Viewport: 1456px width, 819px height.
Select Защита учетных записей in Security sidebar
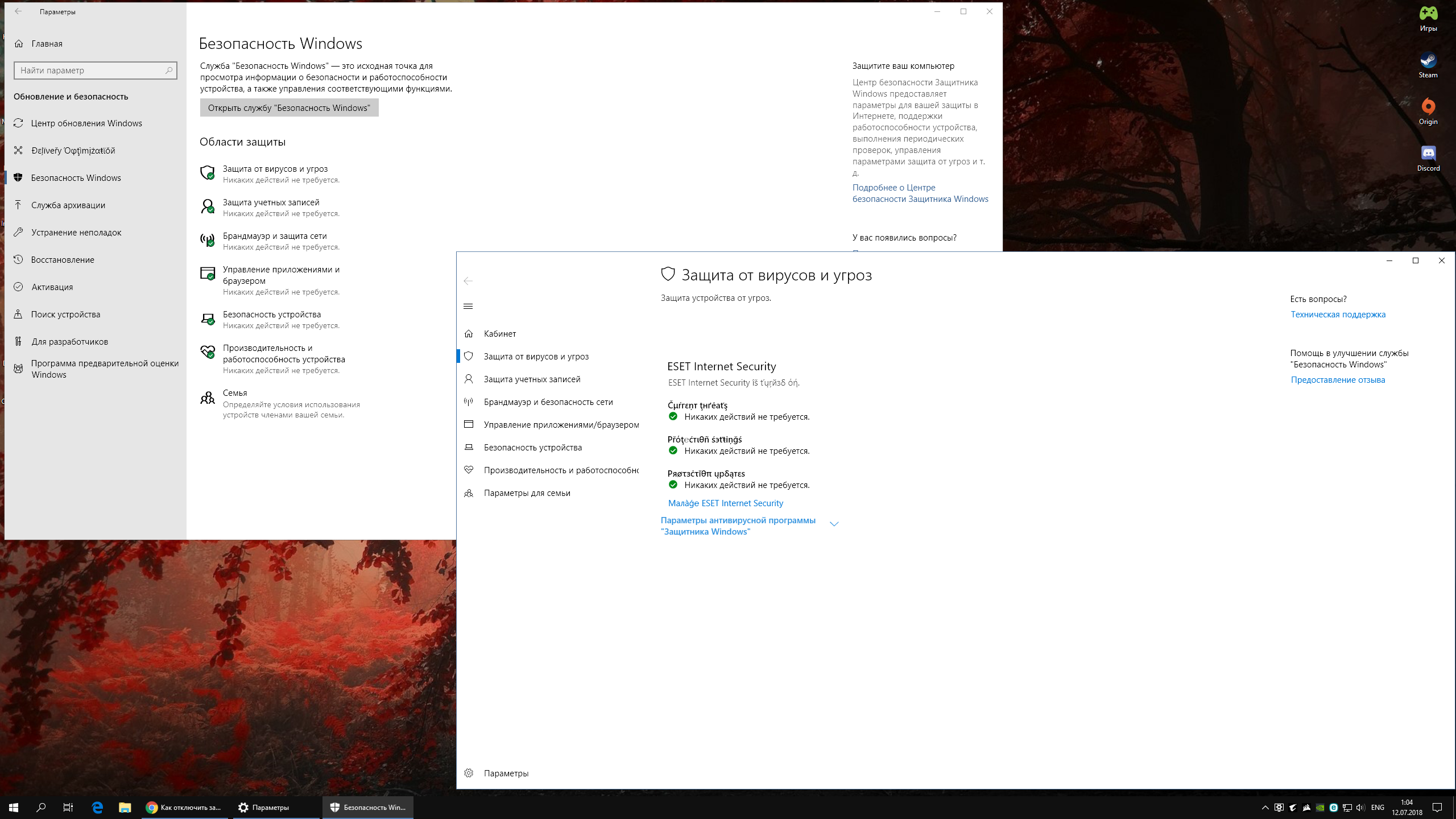pyautogui.click(x=549, y=379)
